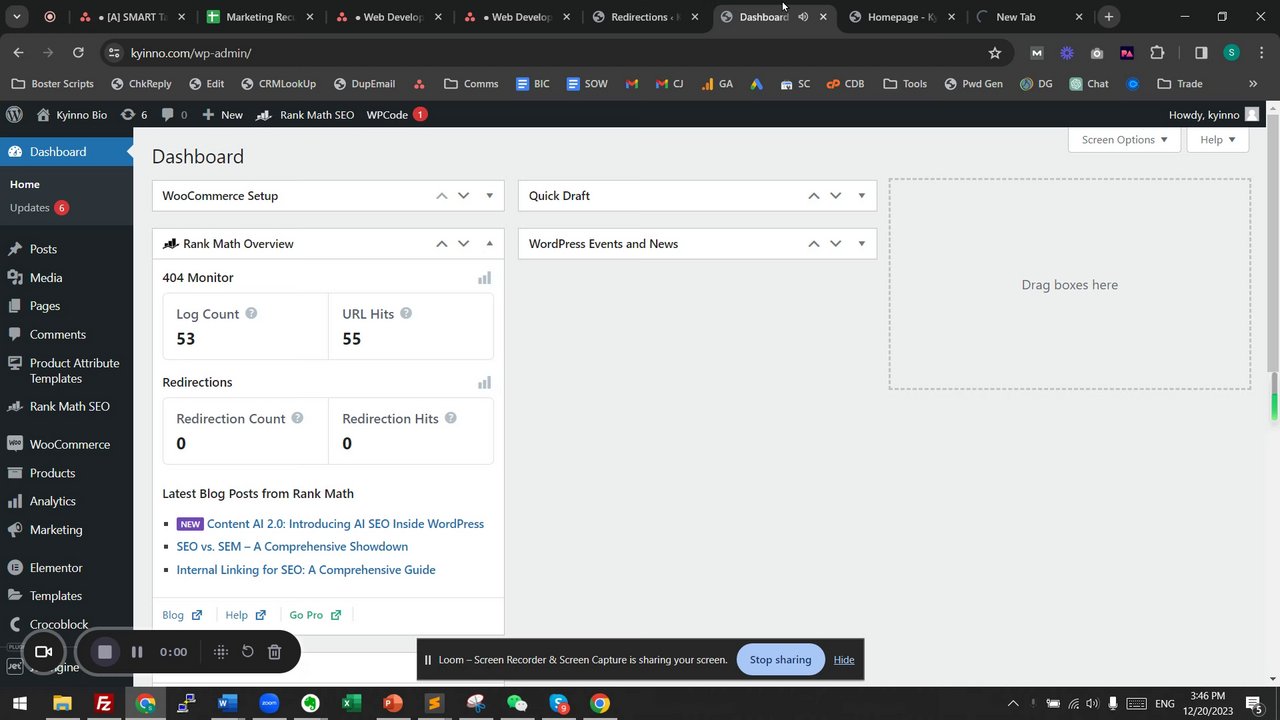Delete the Loom recording
Screen dimensions: 1280x720
coord(274,652)
